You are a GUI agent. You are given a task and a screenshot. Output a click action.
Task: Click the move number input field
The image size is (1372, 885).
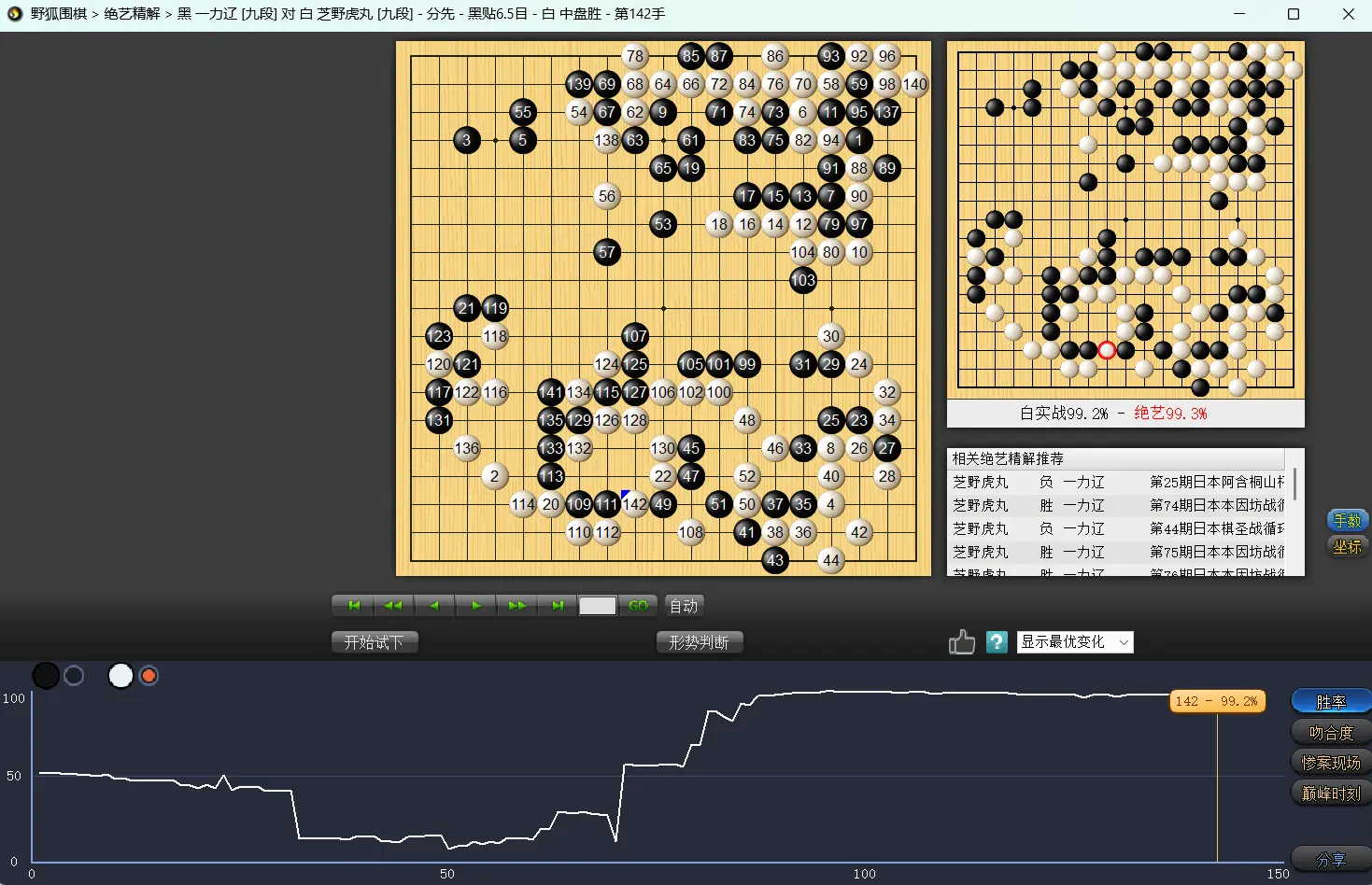click(597, 606)
